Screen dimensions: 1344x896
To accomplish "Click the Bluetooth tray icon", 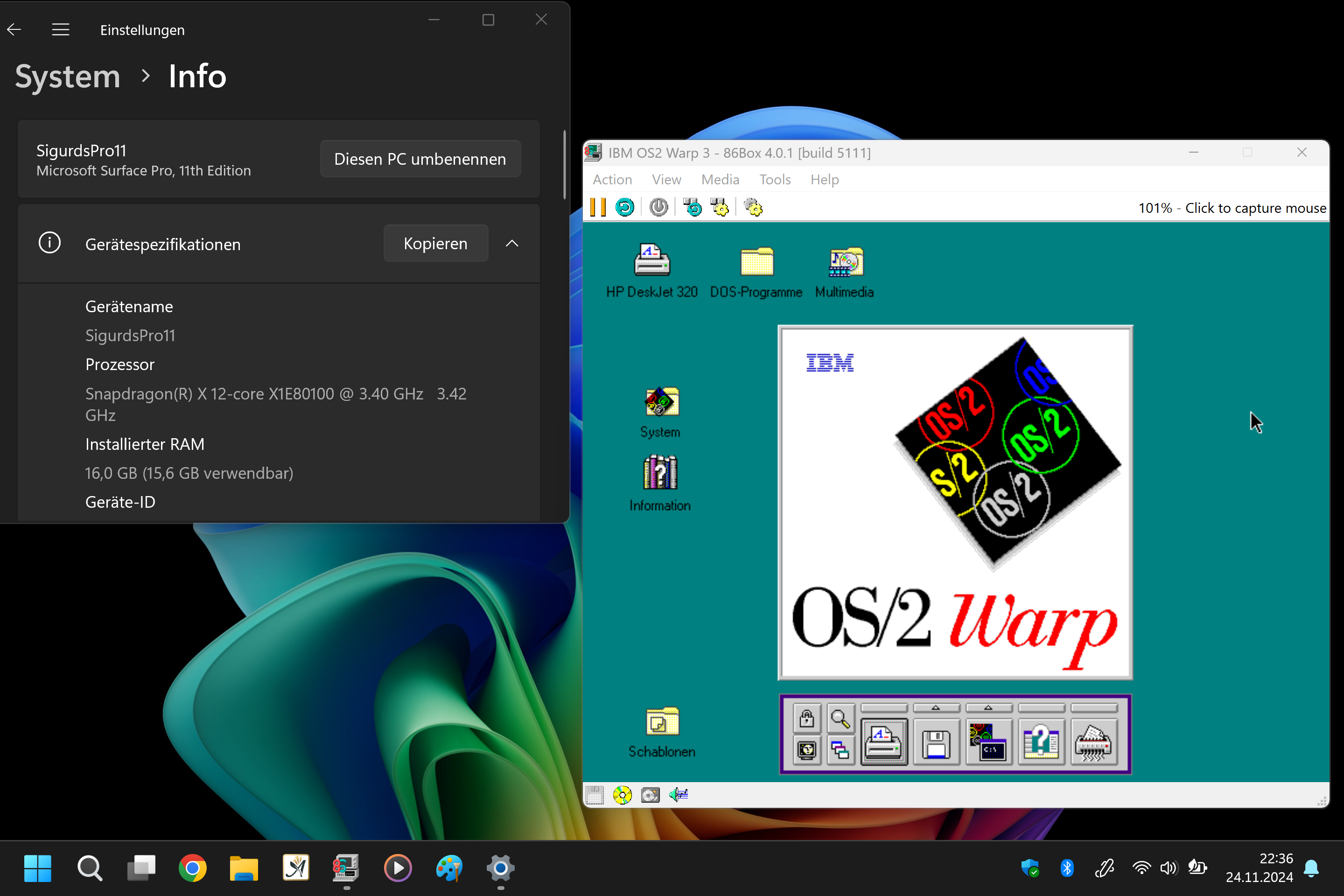I will click(1067, 868).
